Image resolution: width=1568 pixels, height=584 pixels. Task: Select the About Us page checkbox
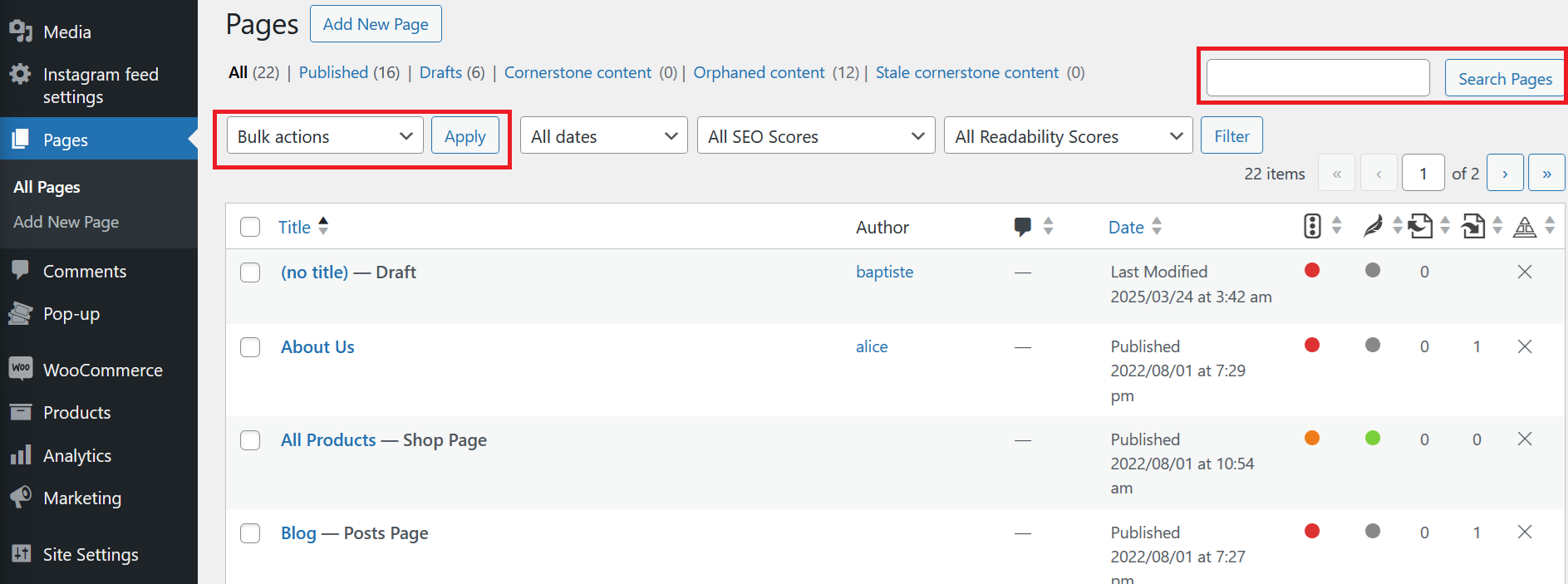[250, 347]
